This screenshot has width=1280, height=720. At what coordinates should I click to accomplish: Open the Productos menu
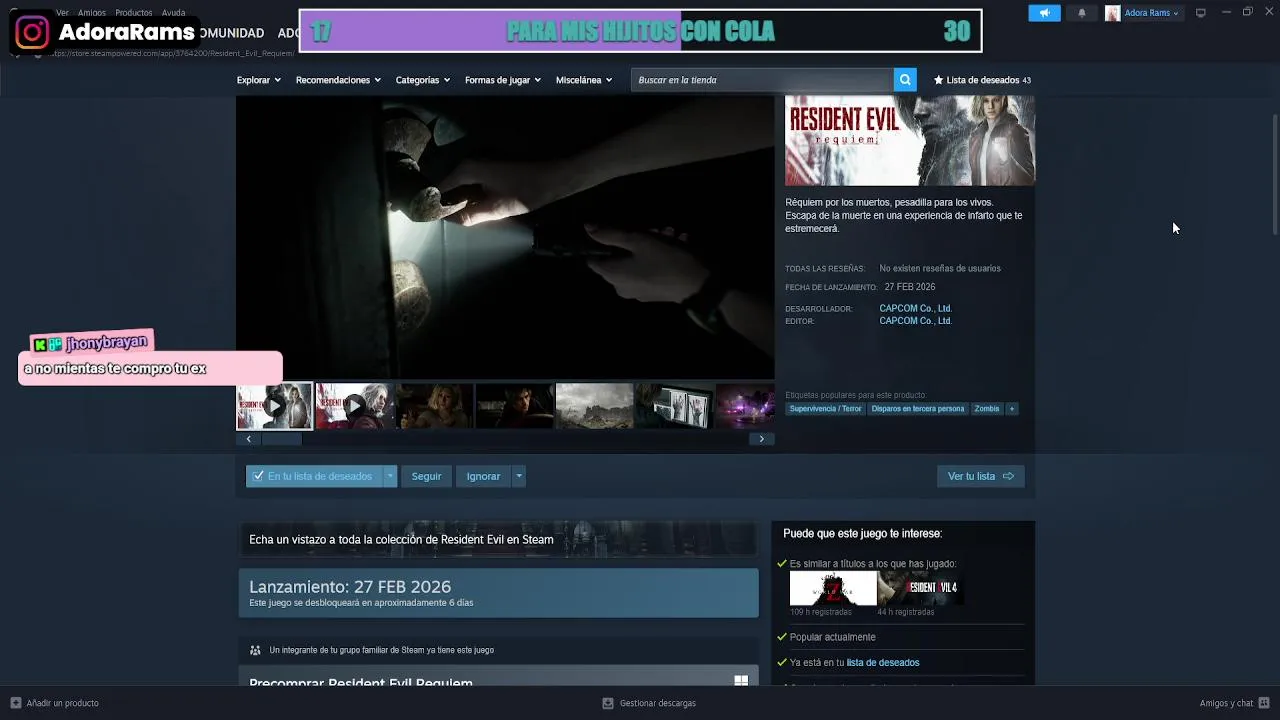click(x=134, y=13)
